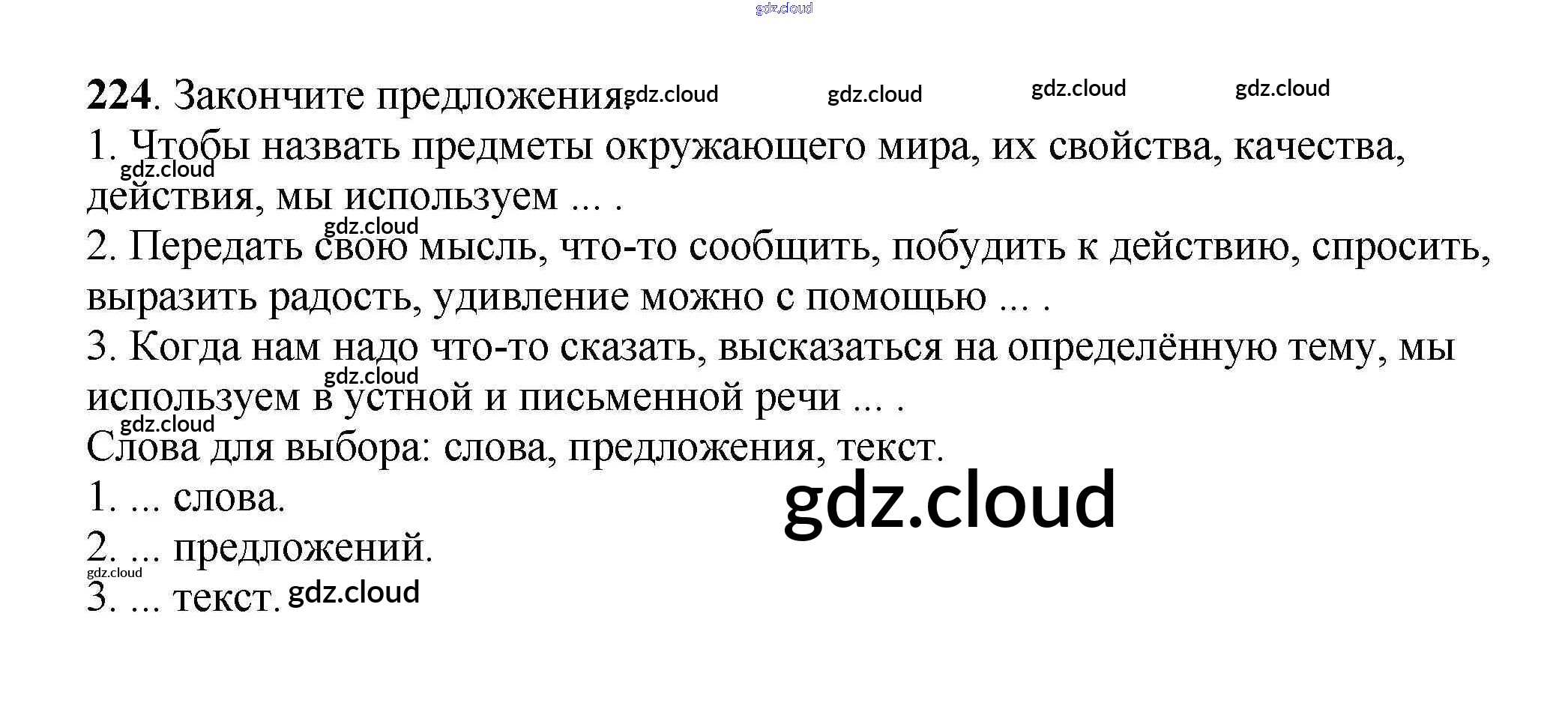
Task: Click the tiny gdz.cloud watermark above answer 3
Action: [x=114, y=573]
